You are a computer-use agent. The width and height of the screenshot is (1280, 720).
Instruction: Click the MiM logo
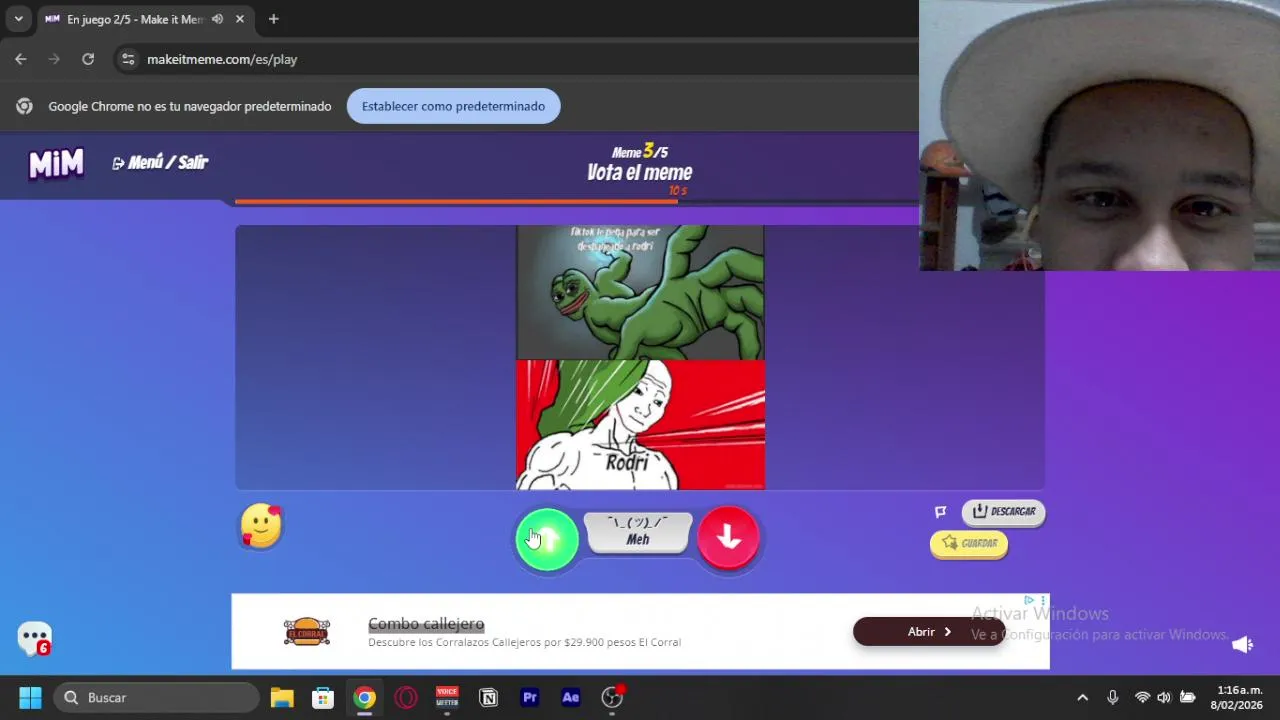coord(56,163)
